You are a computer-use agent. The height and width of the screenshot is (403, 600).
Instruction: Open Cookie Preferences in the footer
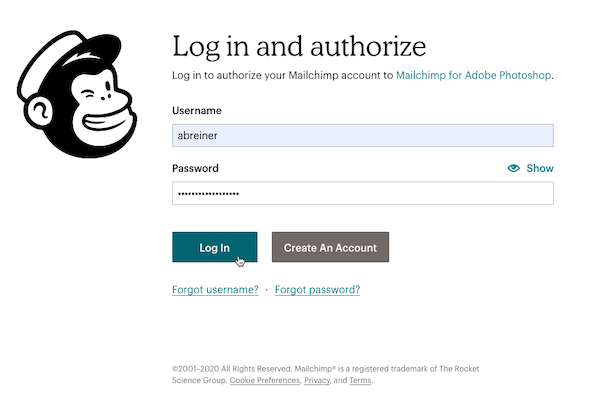click(x=264, y=381)
